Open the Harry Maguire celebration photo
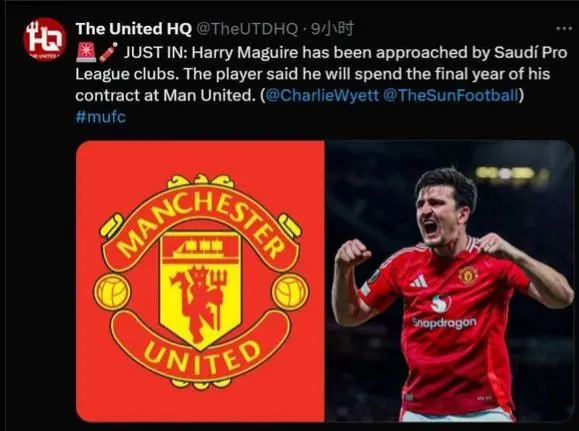This screenshot has height=431, width=579. (450, 281)
